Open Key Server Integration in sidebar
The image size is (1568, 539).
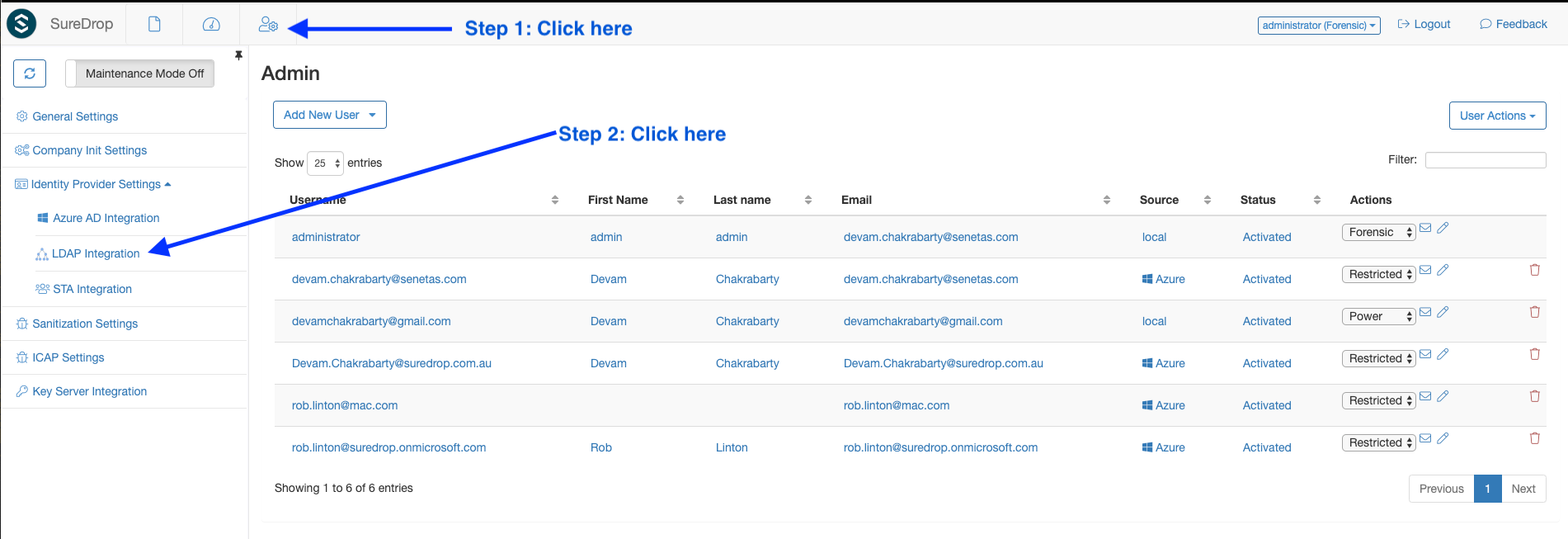coord(82,391)
